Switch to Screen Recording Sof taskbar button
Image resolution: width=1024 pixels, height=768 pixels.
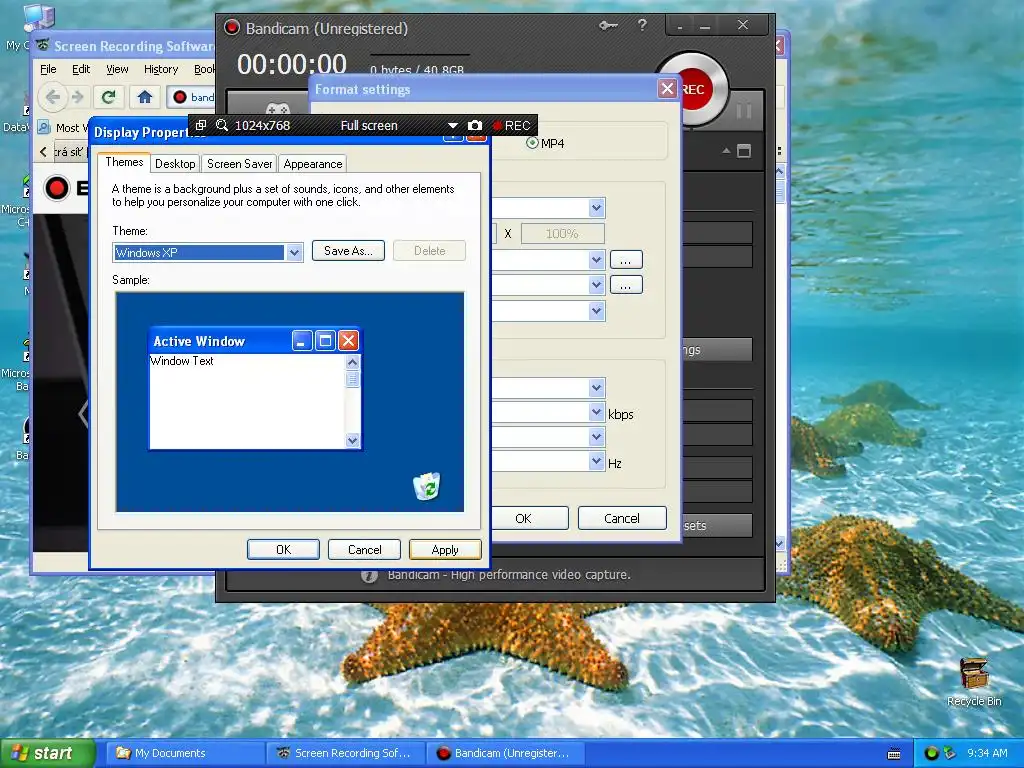point(345,754)
